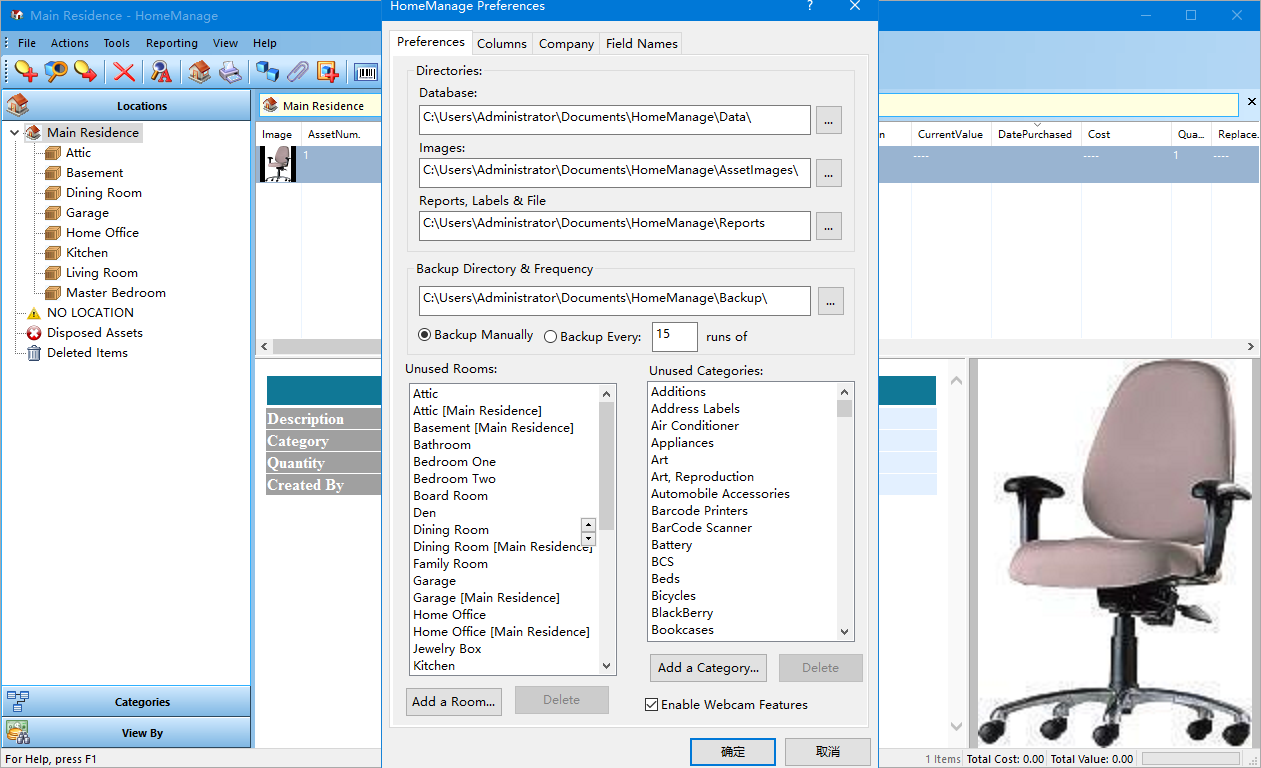Click the Add a Category button

710,667
